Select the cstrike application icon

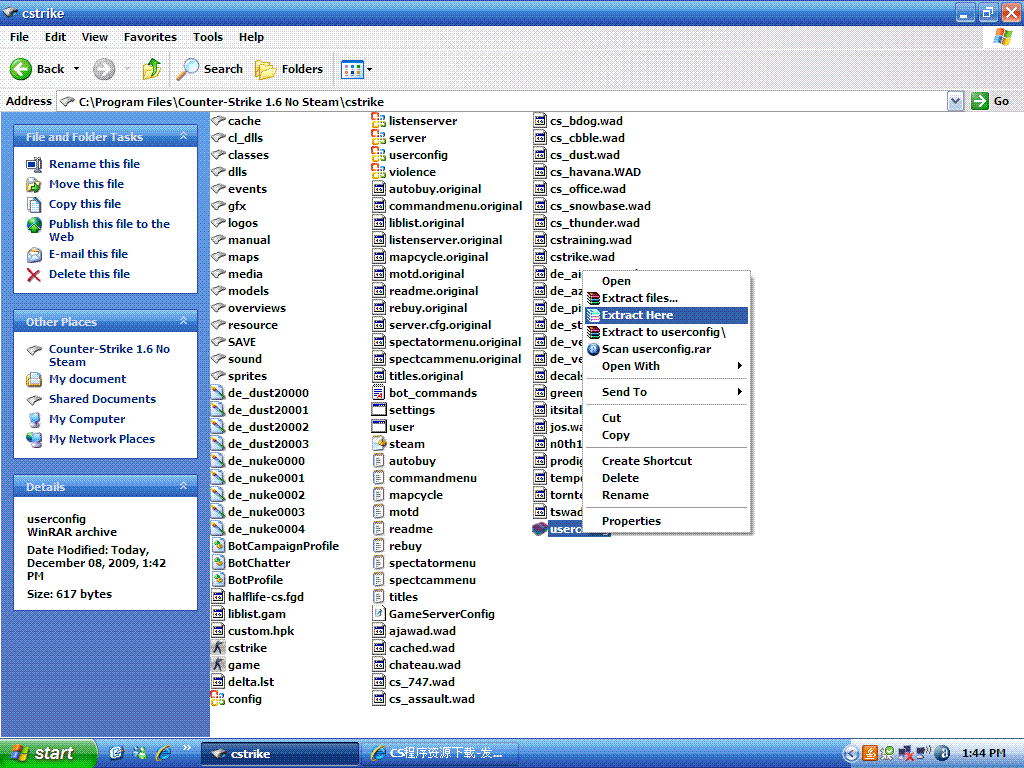(219, 648)
